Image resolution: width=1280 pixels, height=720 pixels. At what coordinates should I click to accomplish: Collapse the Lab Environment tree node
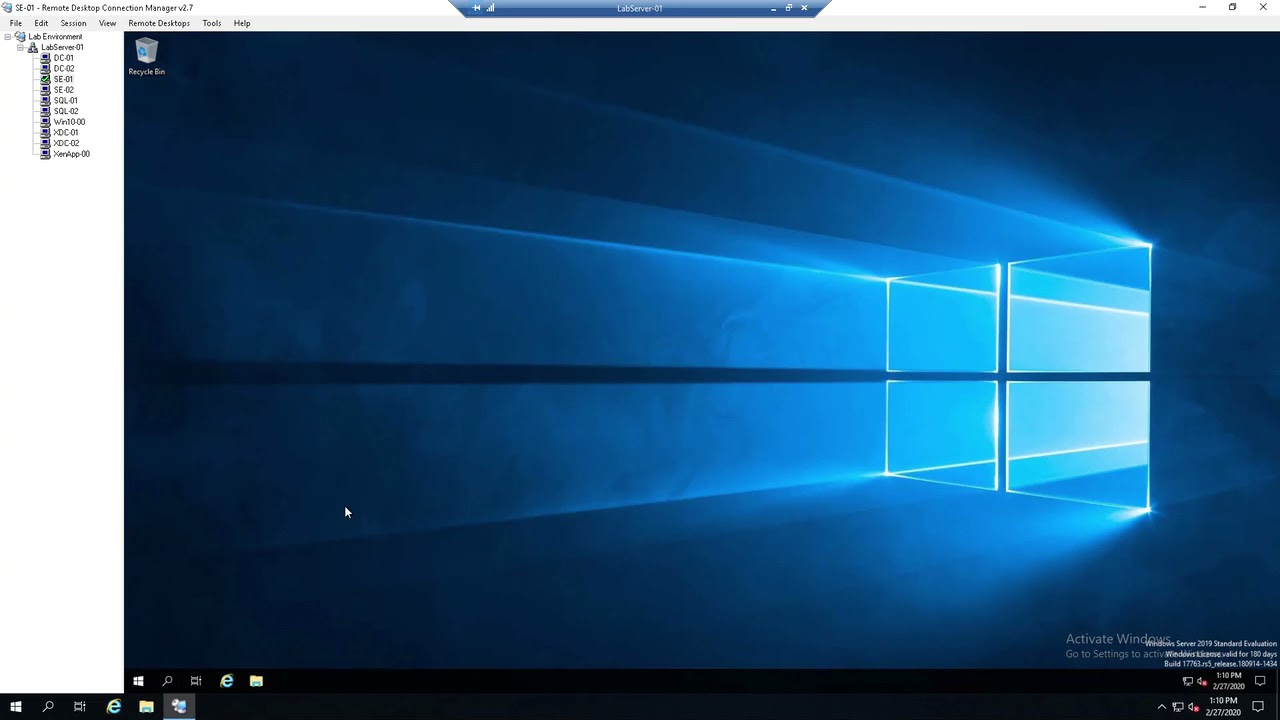coord(8,37)
